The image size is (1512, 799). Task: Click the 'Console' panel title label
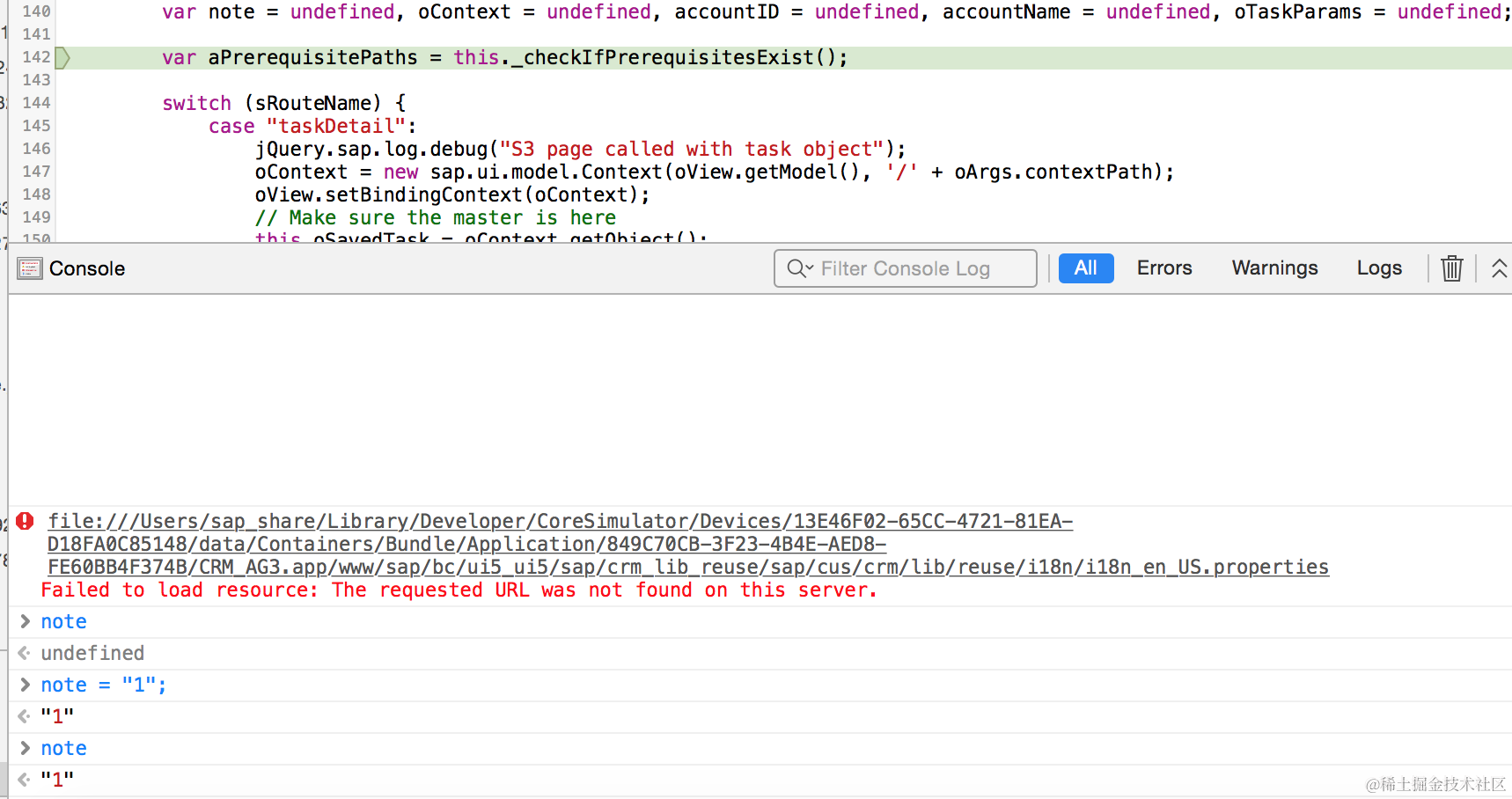click(87, 268)
